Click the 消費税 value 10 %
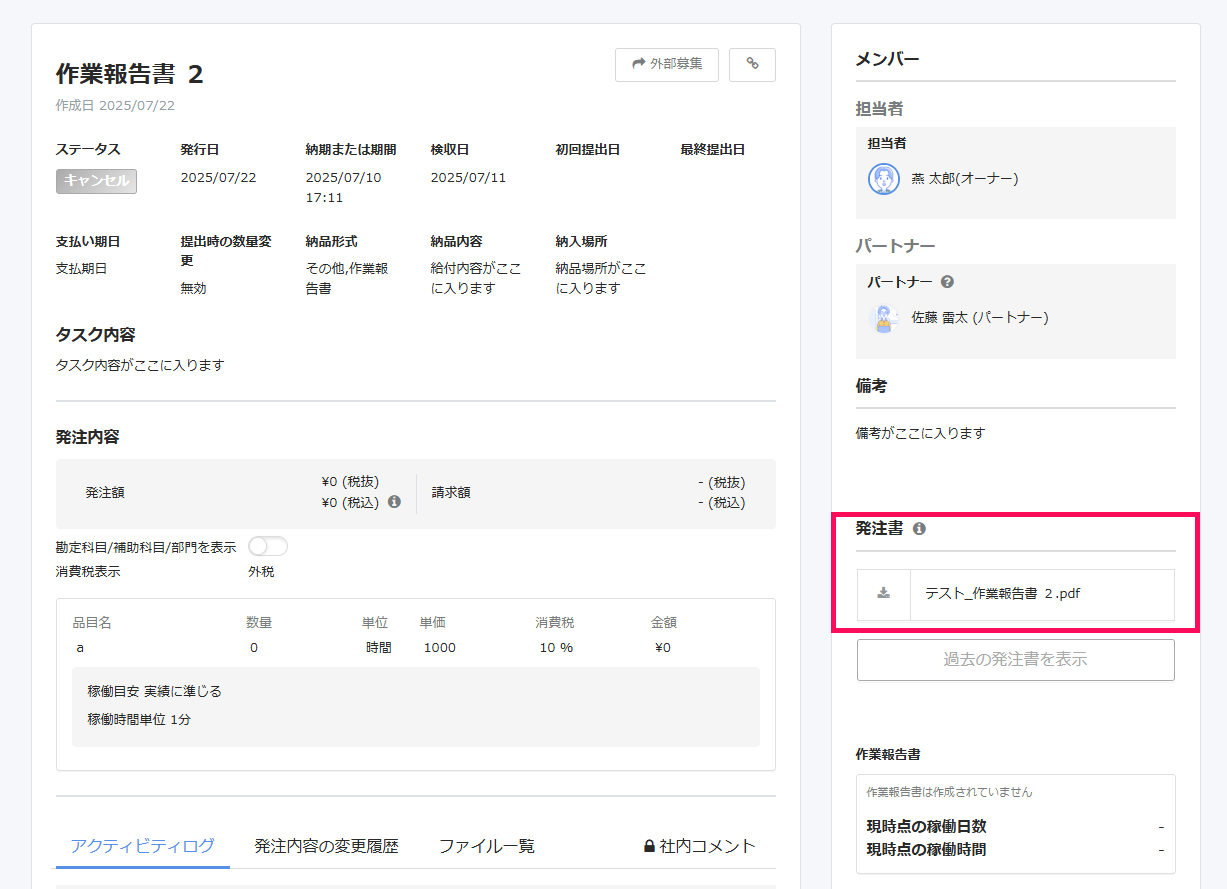1227x889 pixels. point(556,648)
